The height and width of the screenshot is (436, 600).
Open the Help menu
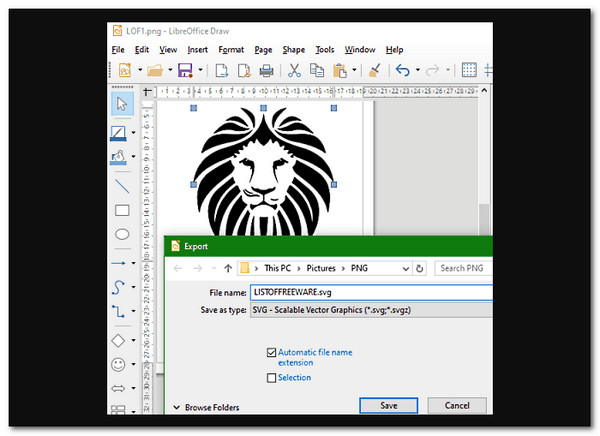pyautogui.click(x=394, y=50)
